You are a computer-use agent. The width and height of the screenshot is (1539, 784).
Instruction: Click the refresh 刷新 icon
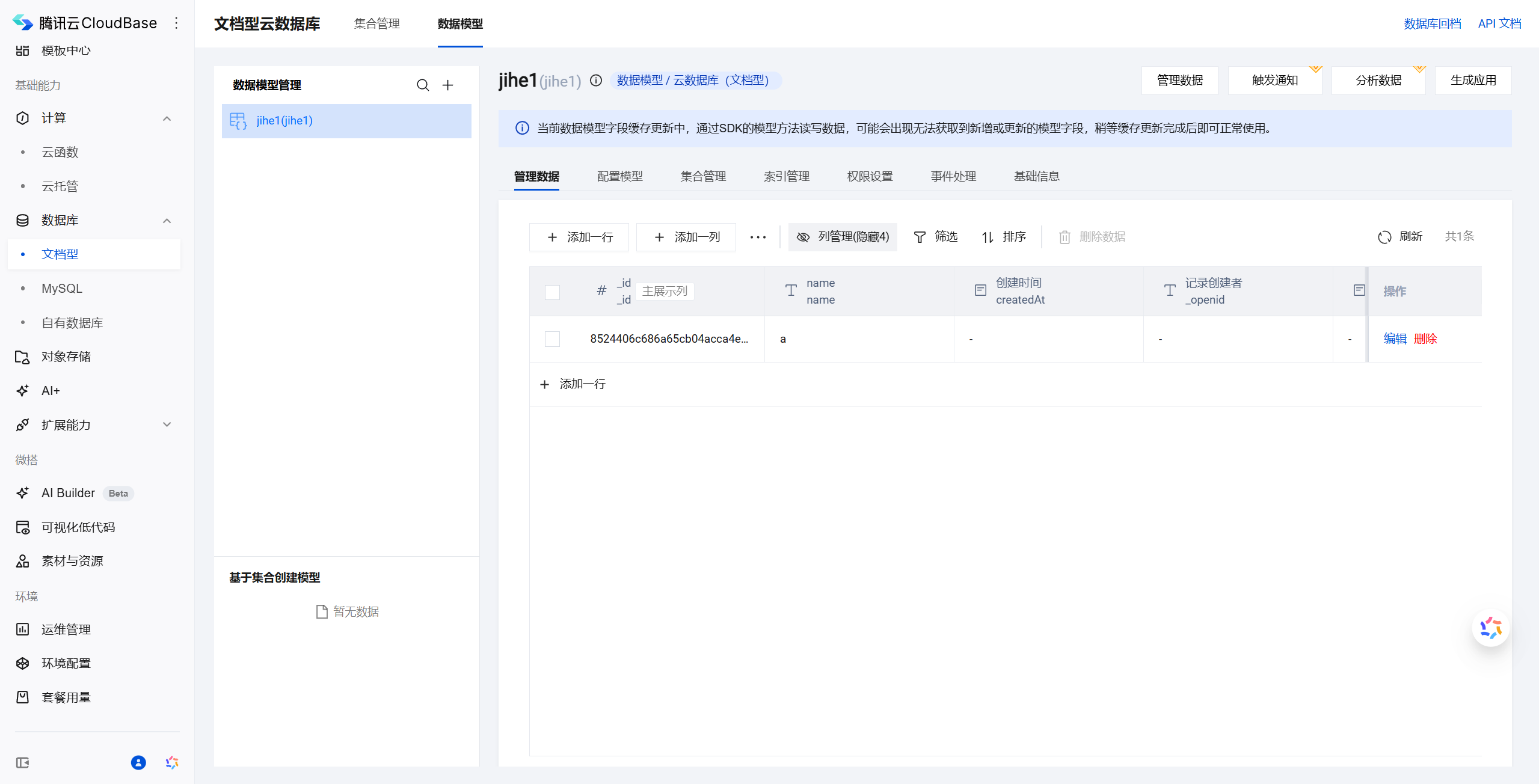point(1384,237)
